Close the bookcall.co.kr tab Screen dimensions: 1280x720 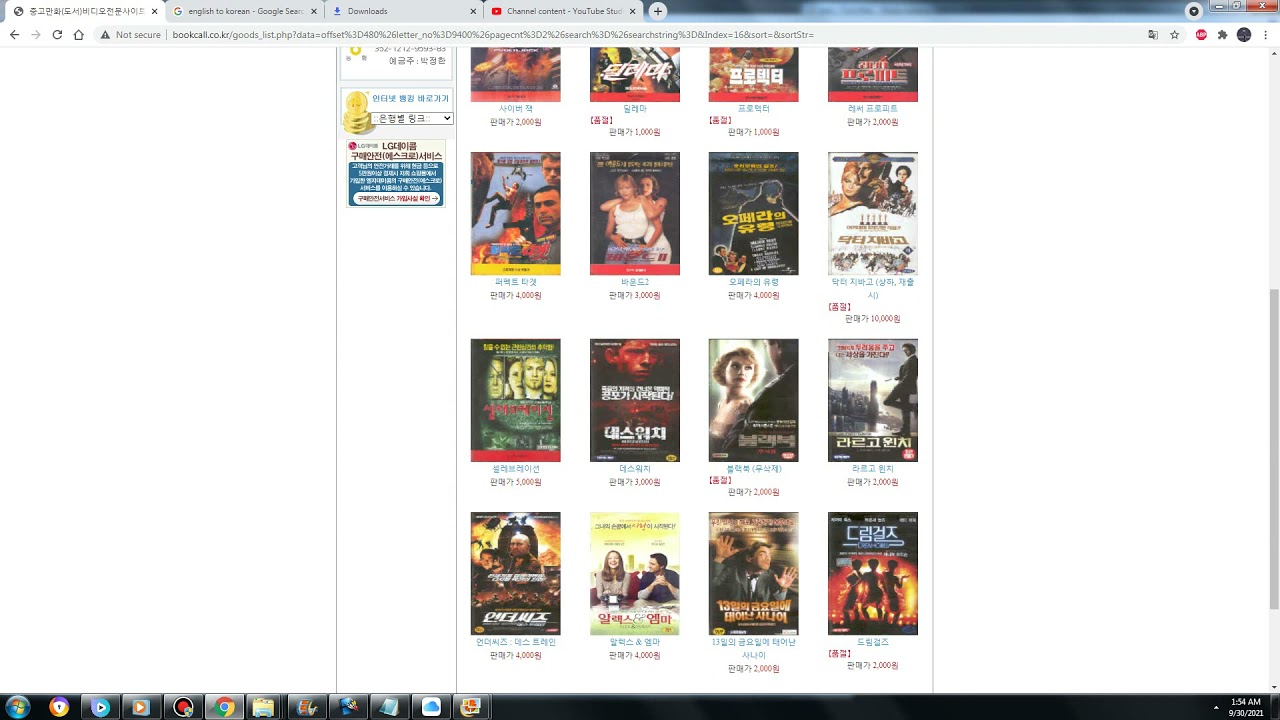click(154, 11)
